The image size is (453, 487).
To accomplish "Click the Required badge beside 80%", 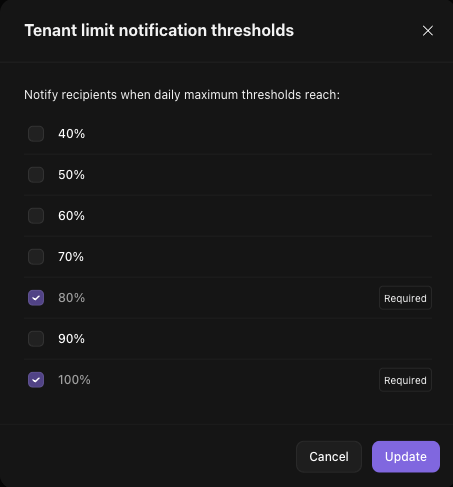I will (405, 298).
